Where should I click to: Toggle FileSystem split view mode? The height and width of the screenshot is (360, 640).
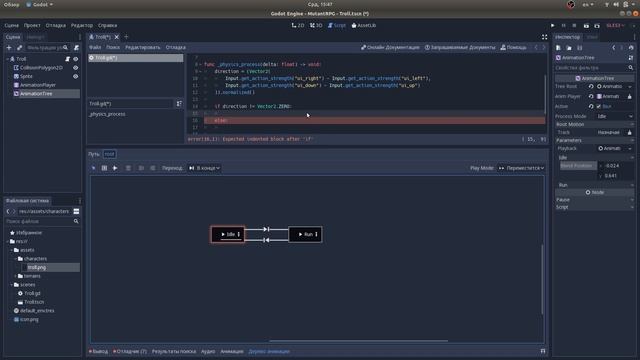click(x=76, y=211)
